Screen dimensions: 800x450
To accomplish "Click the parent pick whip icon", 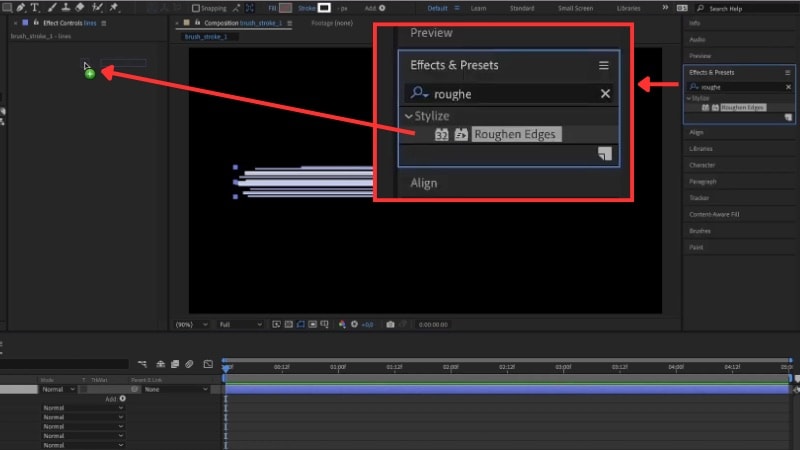I will 135,389.
